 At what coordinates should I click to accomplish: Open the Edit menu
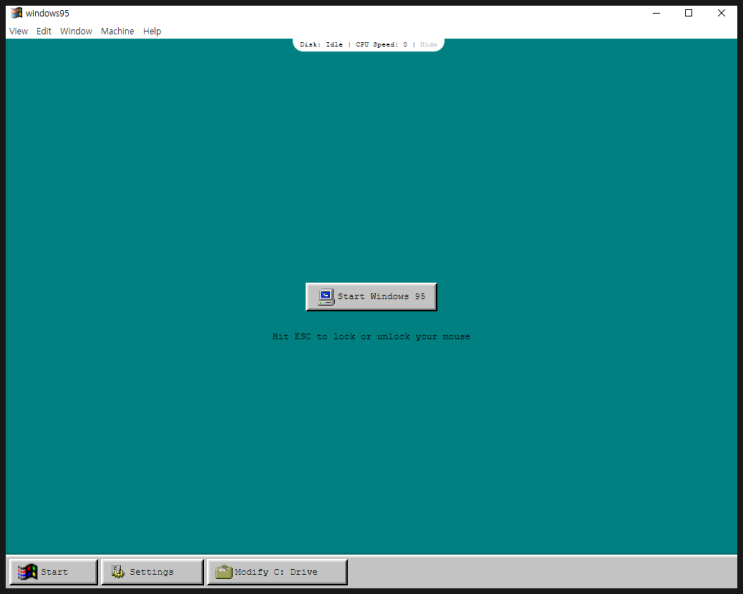click(x=44, y=31)
